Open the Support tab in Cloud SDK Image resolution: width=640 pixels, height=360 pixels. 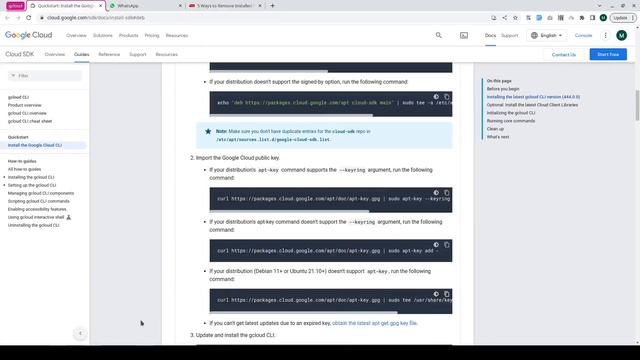click(138, 54)
